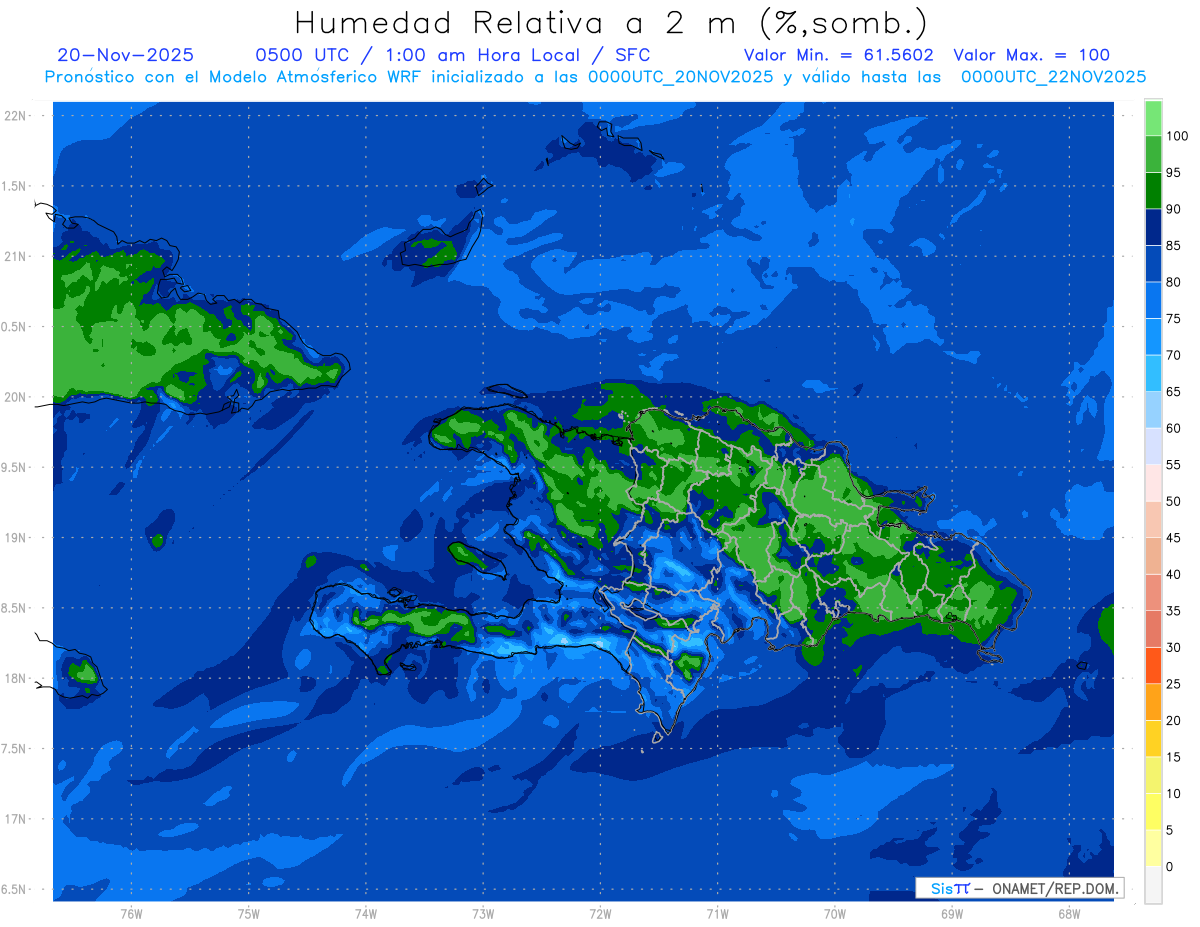Click the legend value '15'

click(x=1173, y=757)
